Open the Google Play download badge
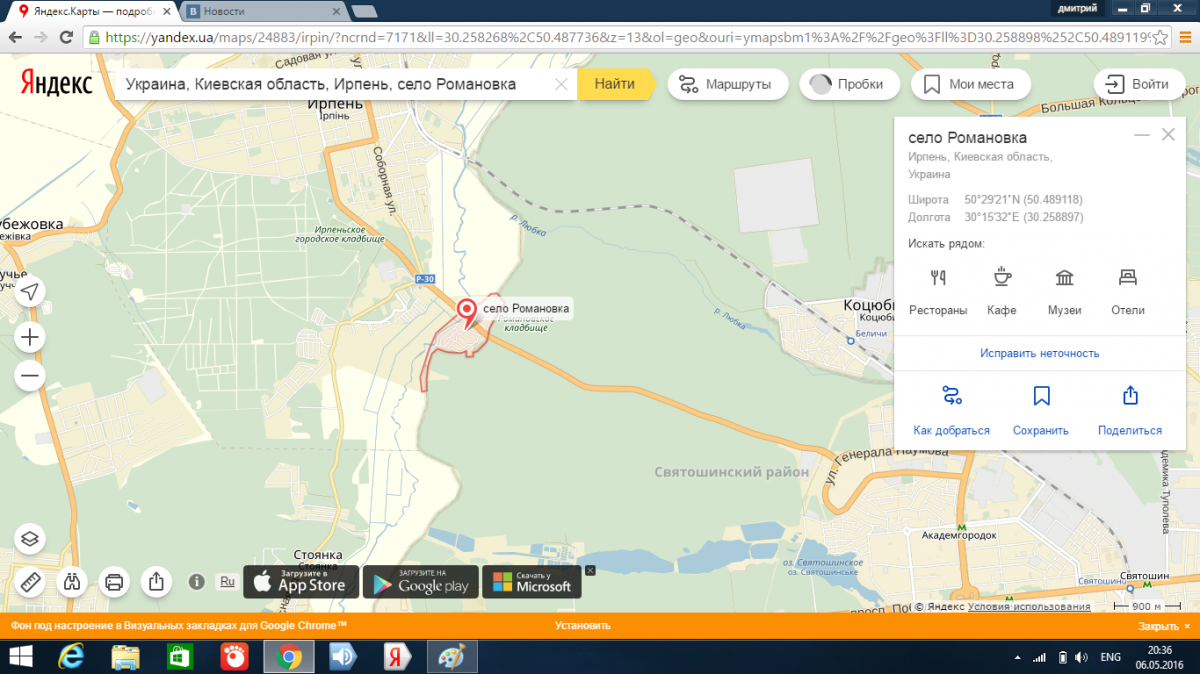This screenshot has height=674, width=1200. tap(421, 582)
